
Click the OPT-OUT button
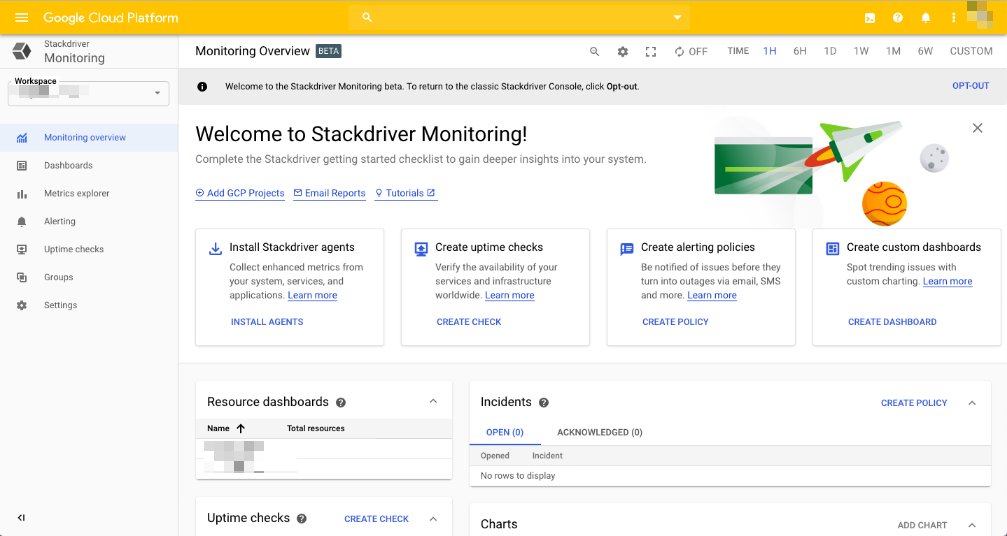click(x=970, y=86)
